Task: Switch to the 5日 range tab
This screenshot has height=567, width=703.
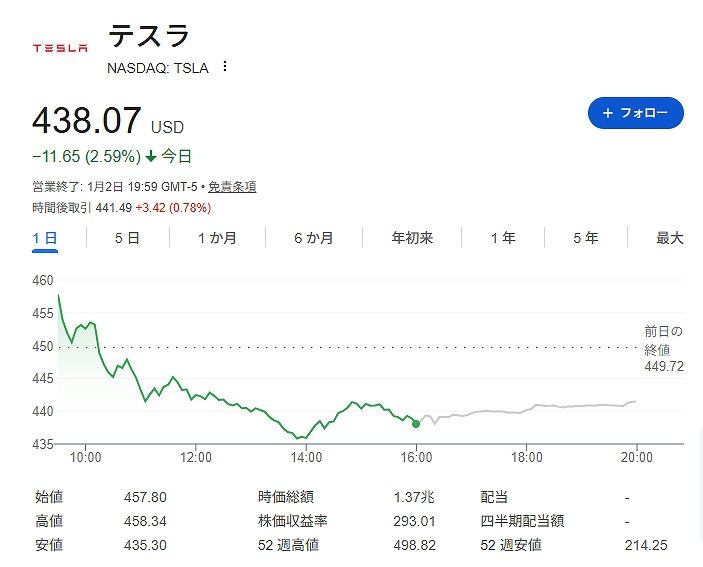Action: click(127, 238)
